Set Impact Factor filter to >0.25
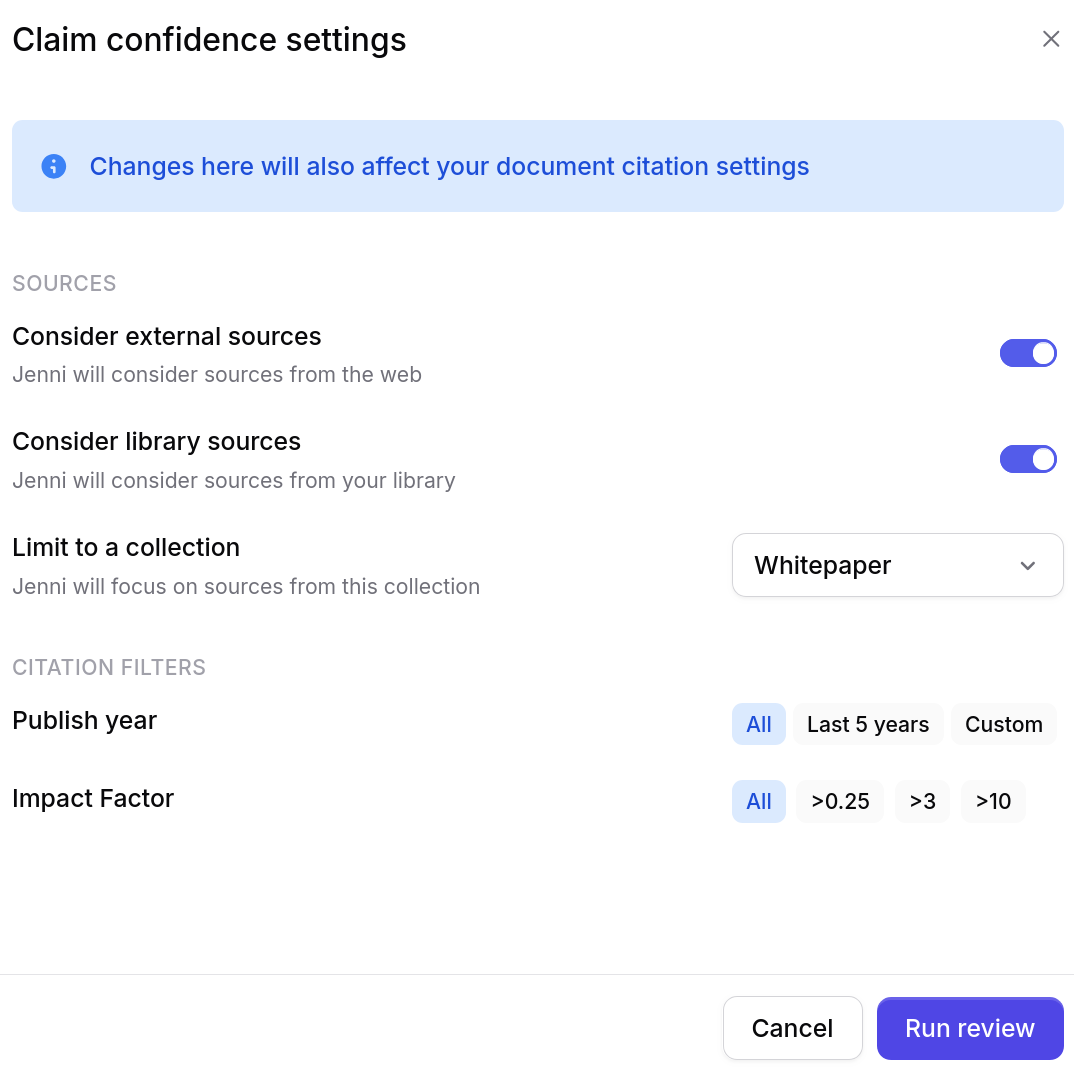Screen dimensions: 1074x1072 coord(840,801)
